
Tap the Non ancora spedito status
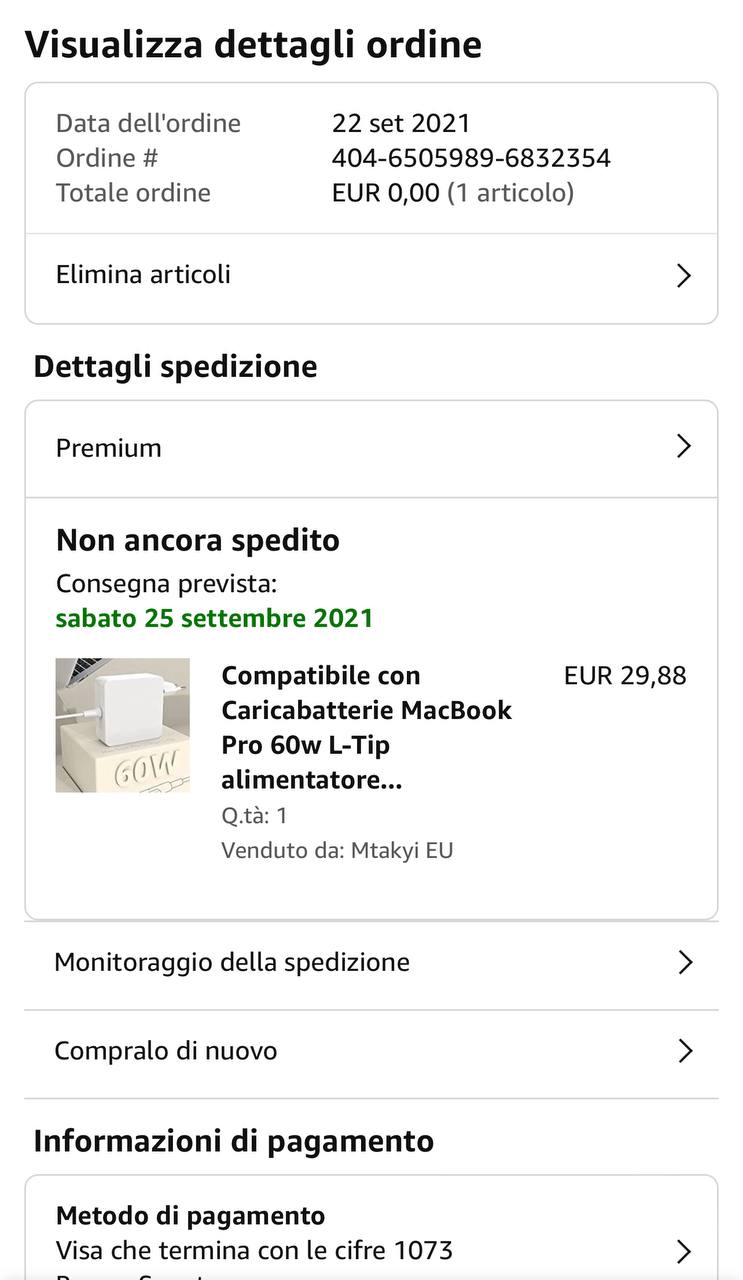coord(198,541)
